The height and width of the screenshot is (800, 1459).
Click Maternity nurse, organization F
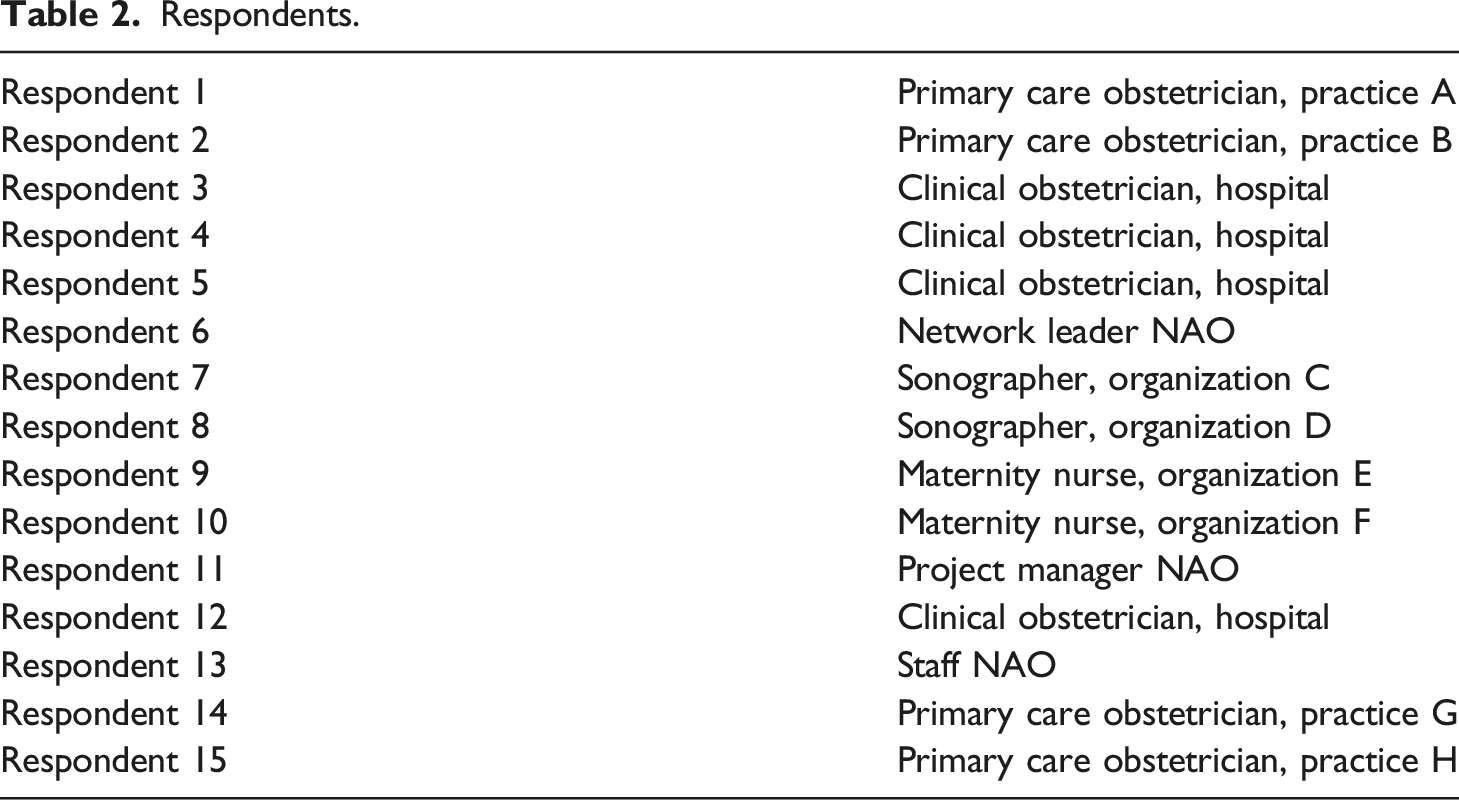click(x=1133, y=523)
